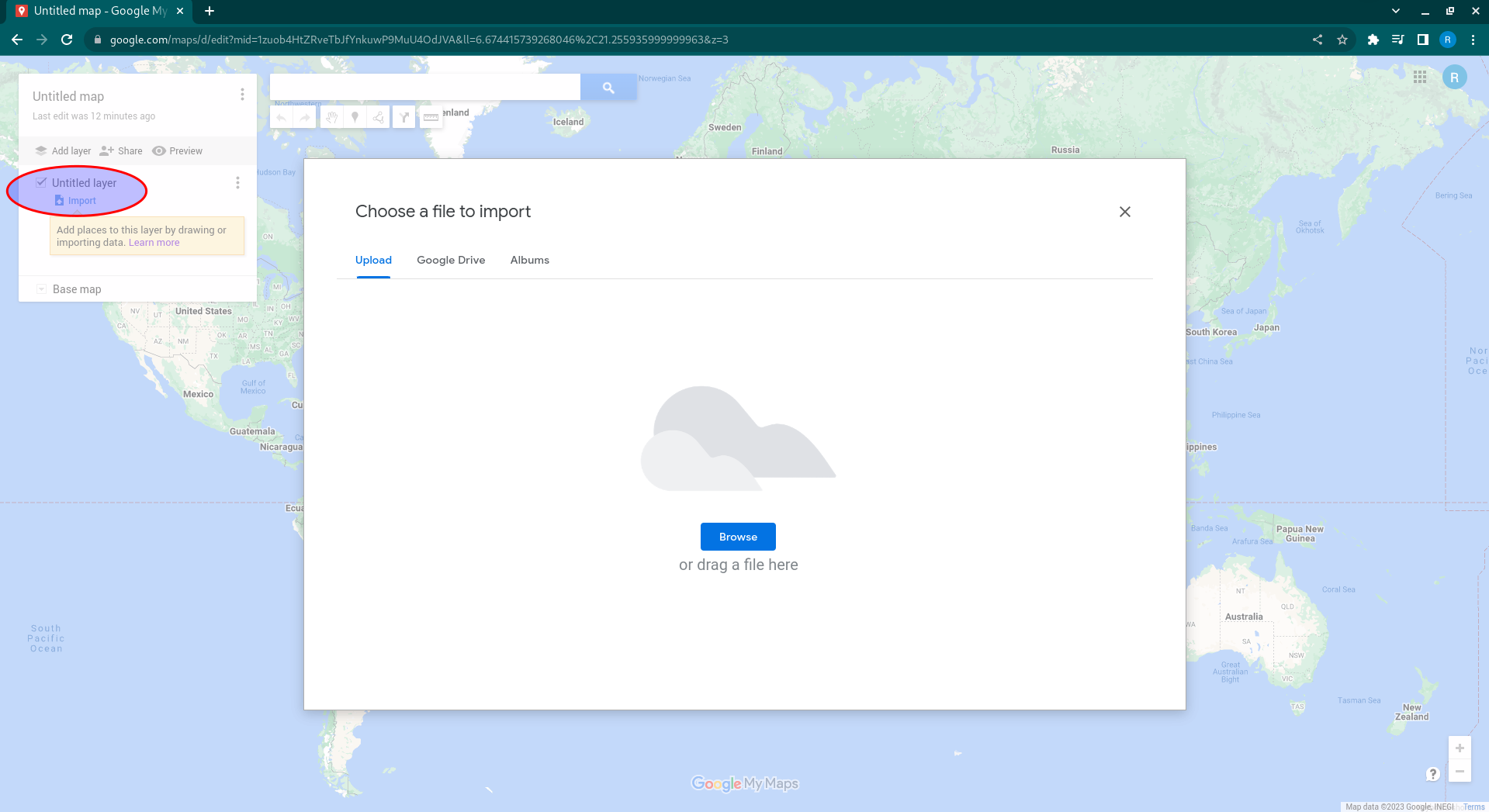Screen dimensions: 1489x812
Task: Click Add layer
Action: (63, 151)
